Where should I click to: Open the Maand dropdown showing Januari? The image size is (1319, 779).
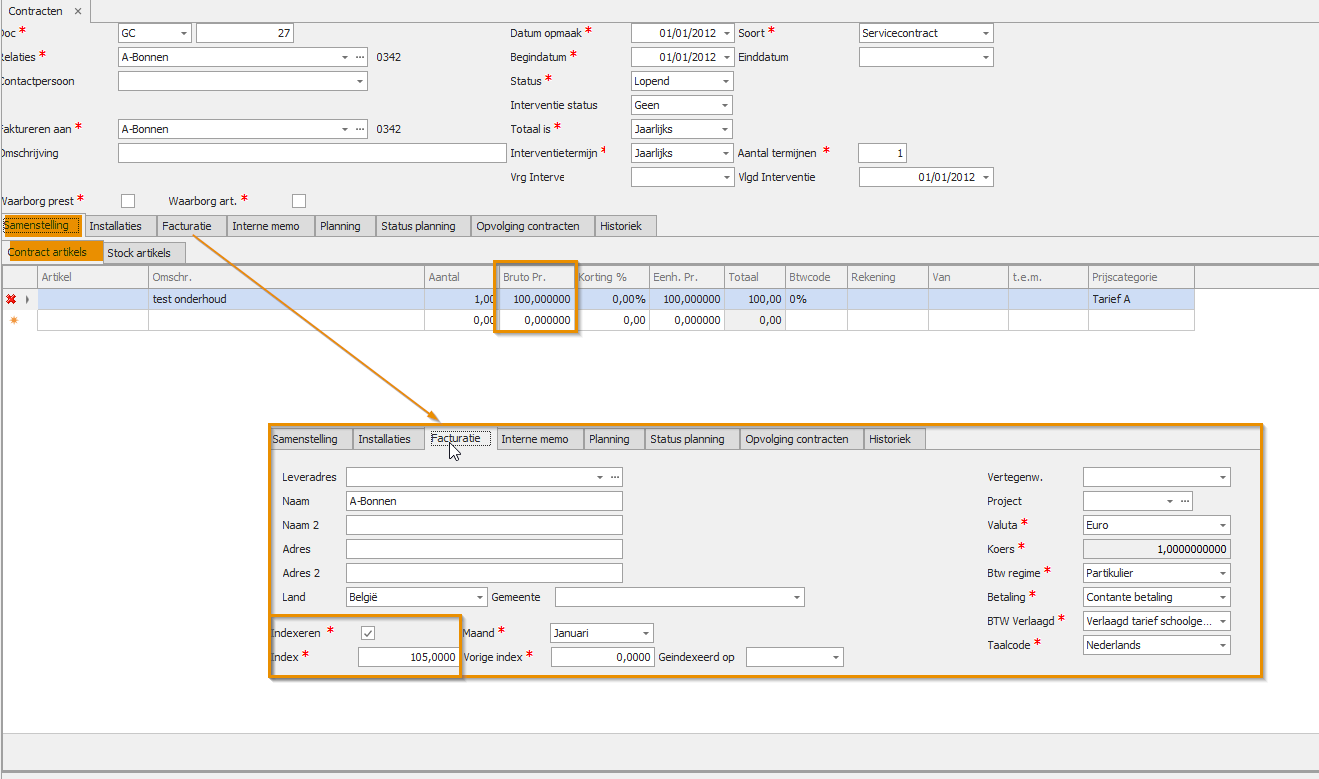(x=646, y=633)
